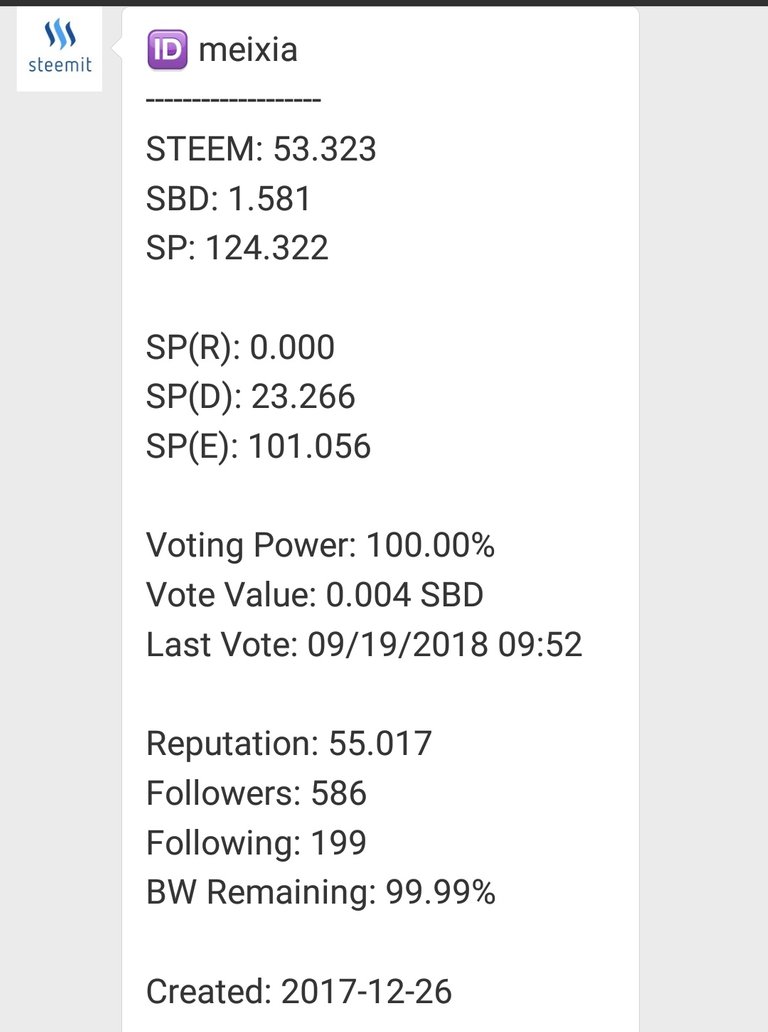Click the Voting Power: 100.00% text

(x=320, y=546)
